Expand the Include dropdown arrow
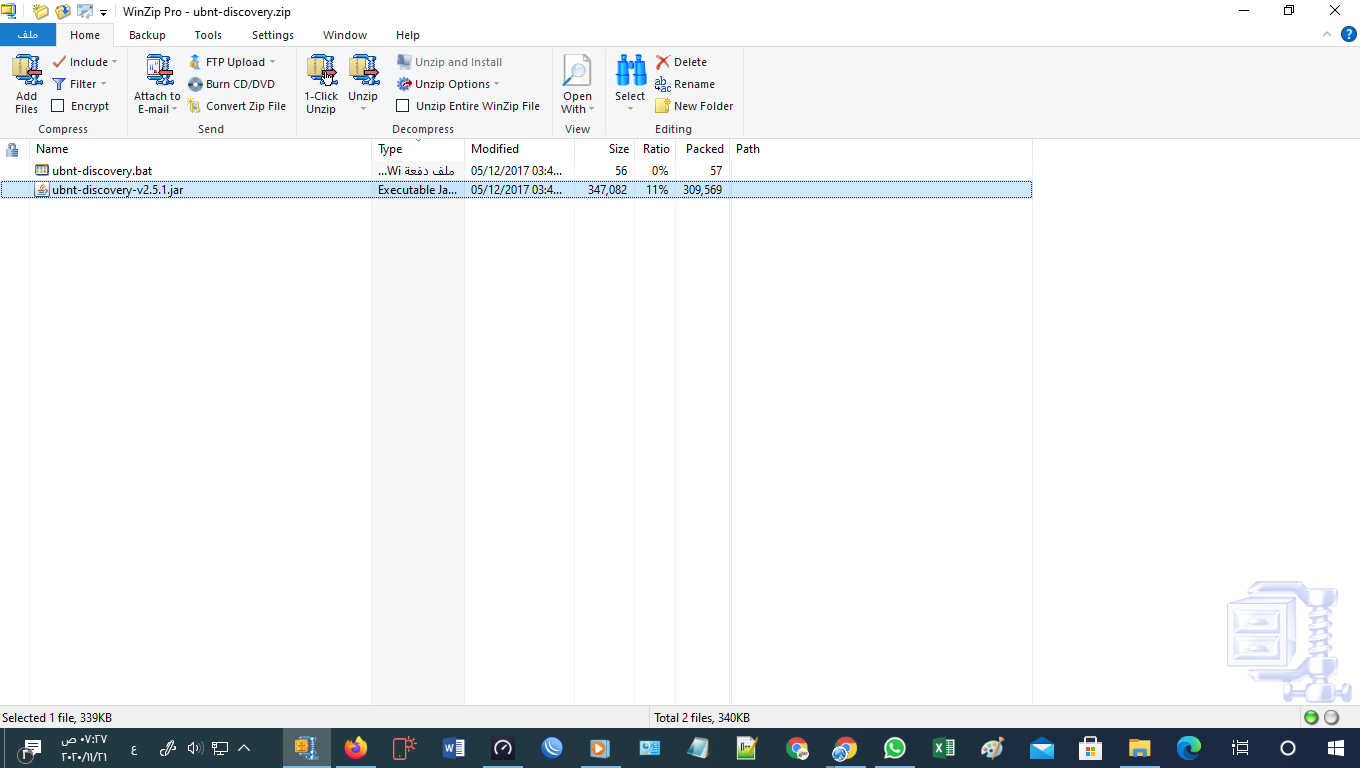This screenshot has width=1360, height=768. click(114, 62)
